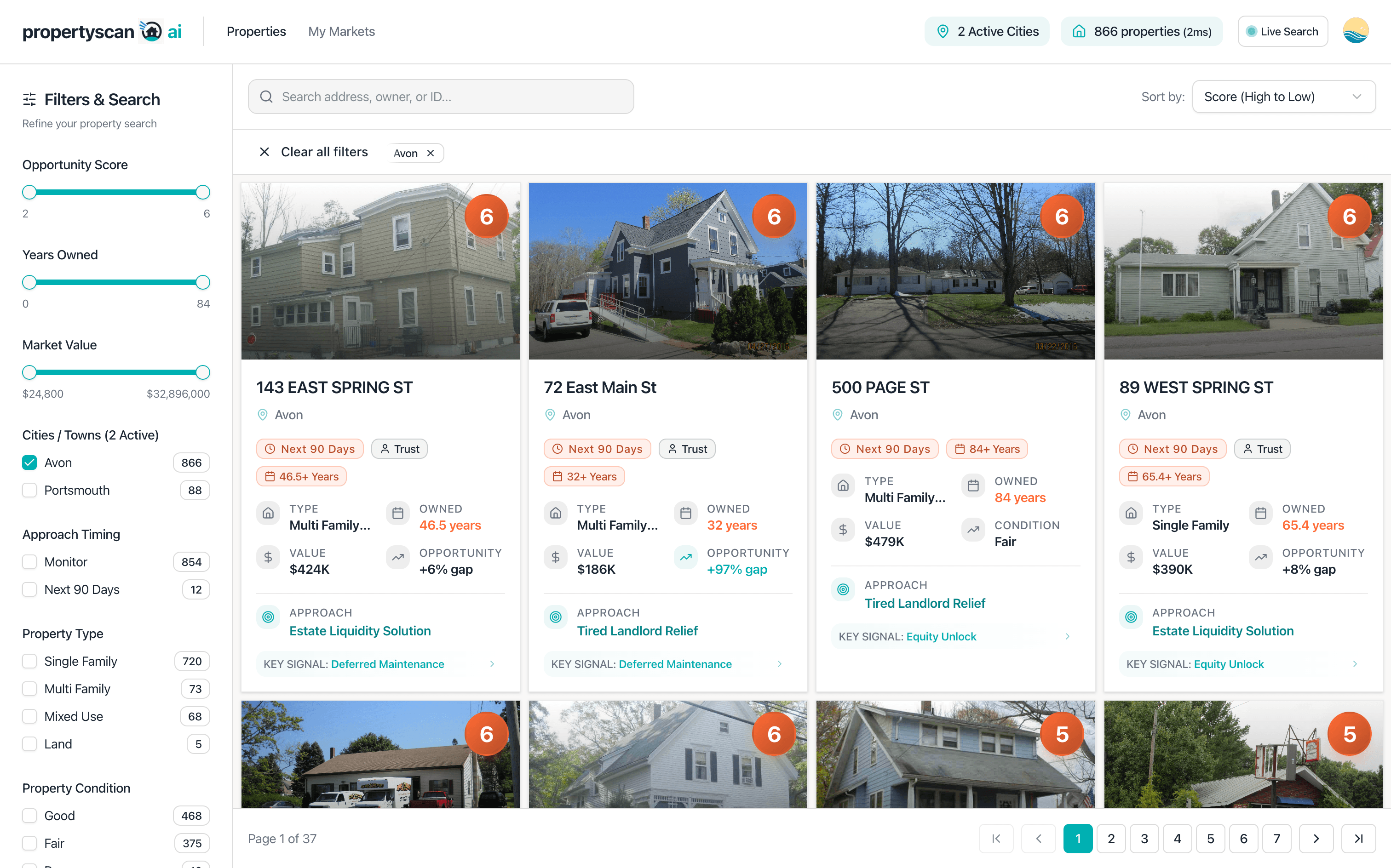Go to the last page icon

click(x=1358, y=838)
